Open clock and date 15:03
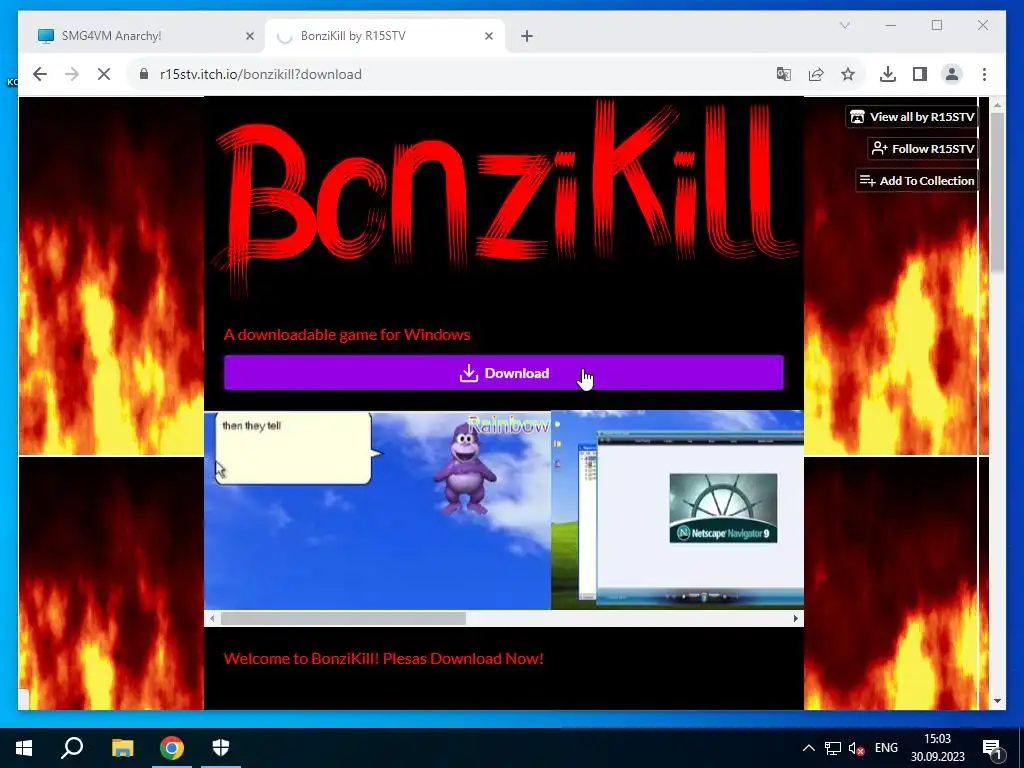The width and height of the screenshot is (1024, 768). (938, 748)
